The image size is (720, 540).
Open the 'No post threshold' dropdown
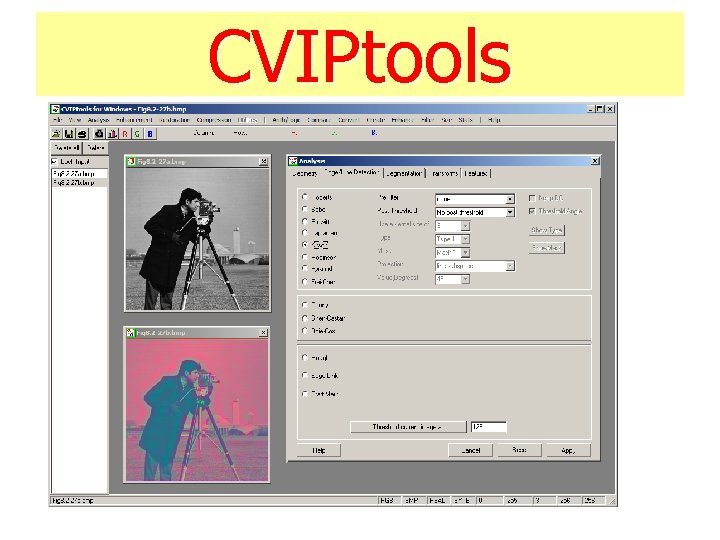pos(510,213)
